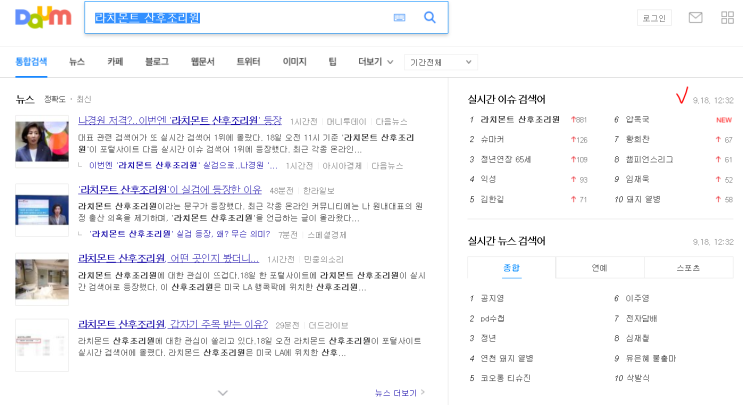Open headline '실검에 등장한 이유'
Image resolution: width=743 pixels, height=405 pixels.
point(170,189)
